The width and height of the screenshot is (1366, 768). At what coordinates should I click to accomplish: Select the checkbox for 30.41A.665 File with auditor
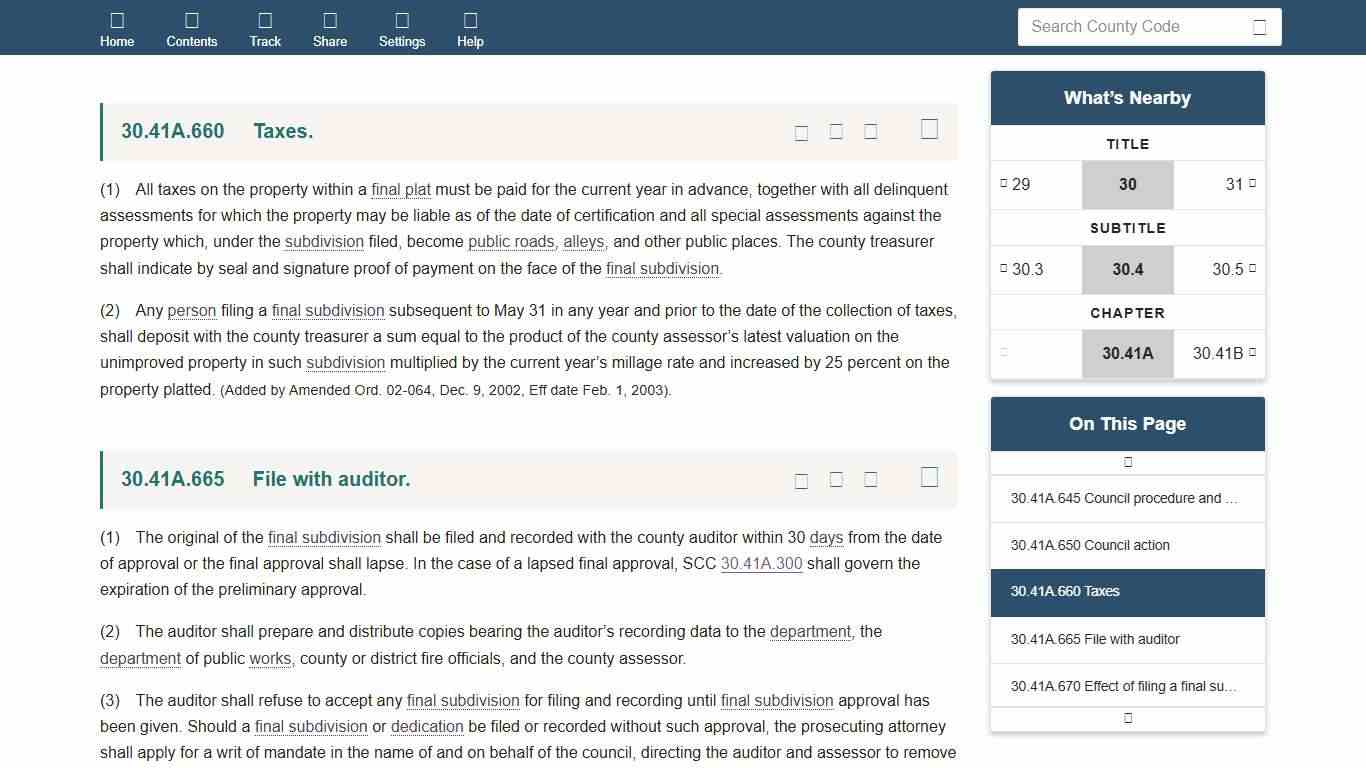(x=929, y=477)
